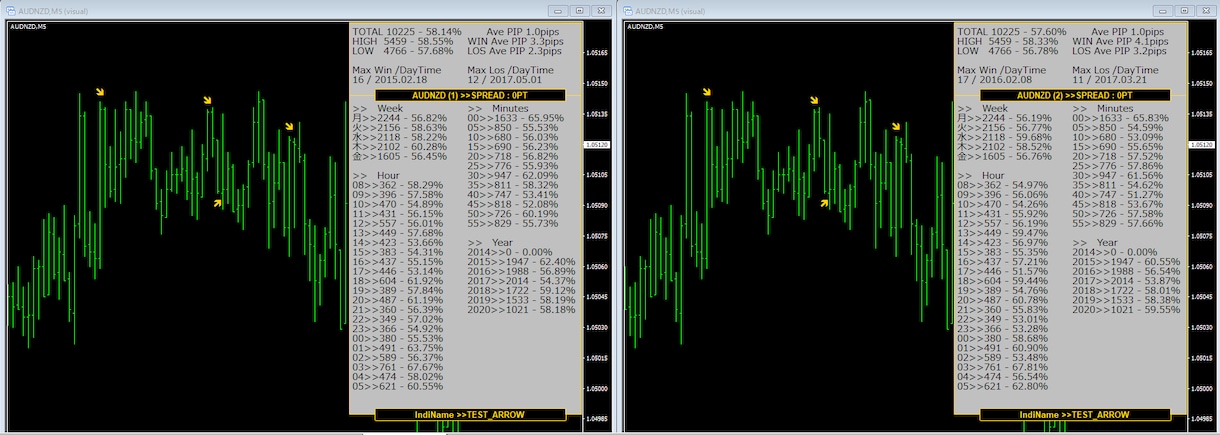Viewport: 1220px width, 435px height.
Task: Click minutes row '00>>1633 - 65.95%'
Action: click(x=514, y=118)
